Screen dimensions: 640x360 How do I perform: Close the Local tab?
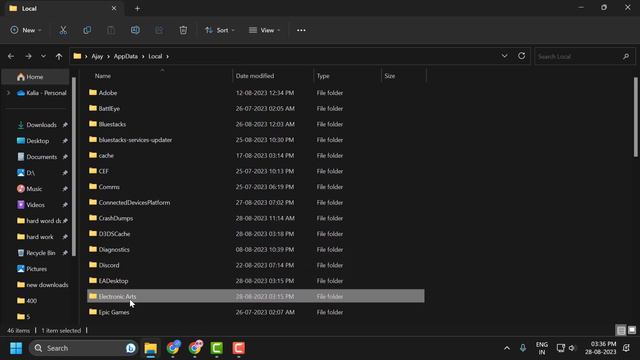pos(114,8)
